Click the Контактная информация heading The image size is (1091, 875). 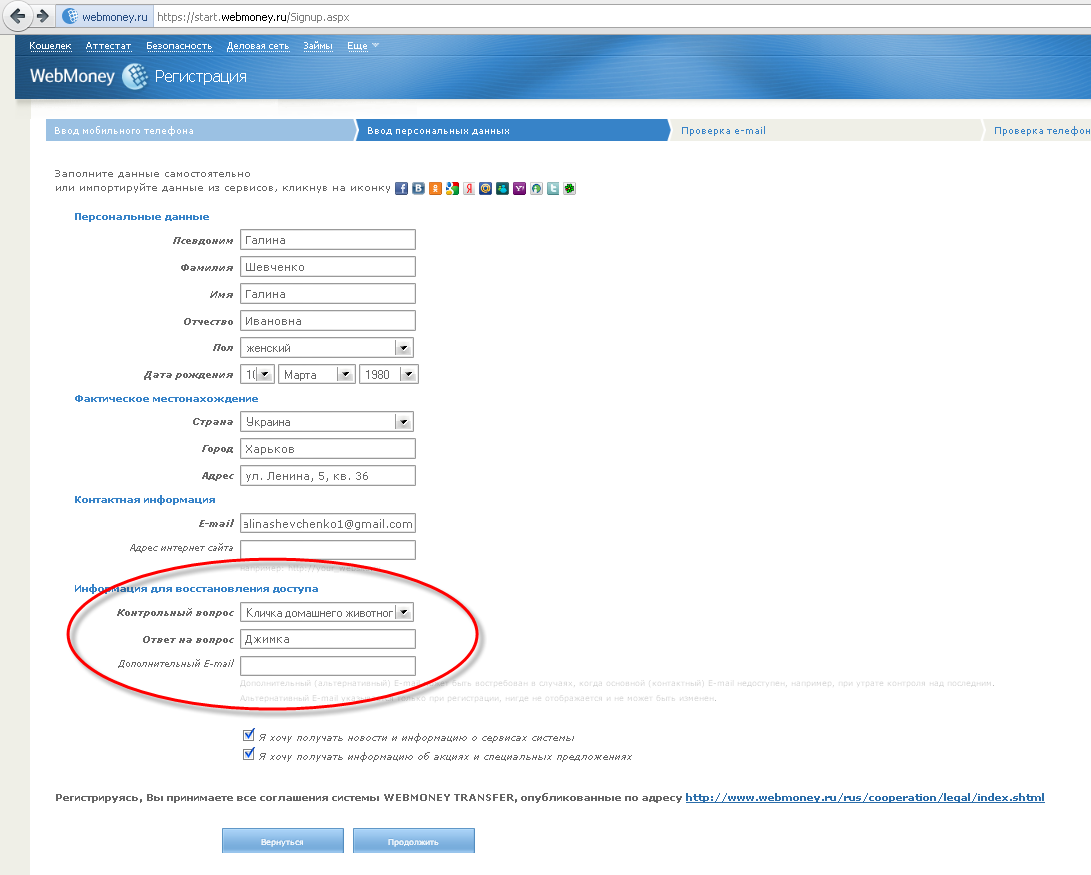point(145,499)
